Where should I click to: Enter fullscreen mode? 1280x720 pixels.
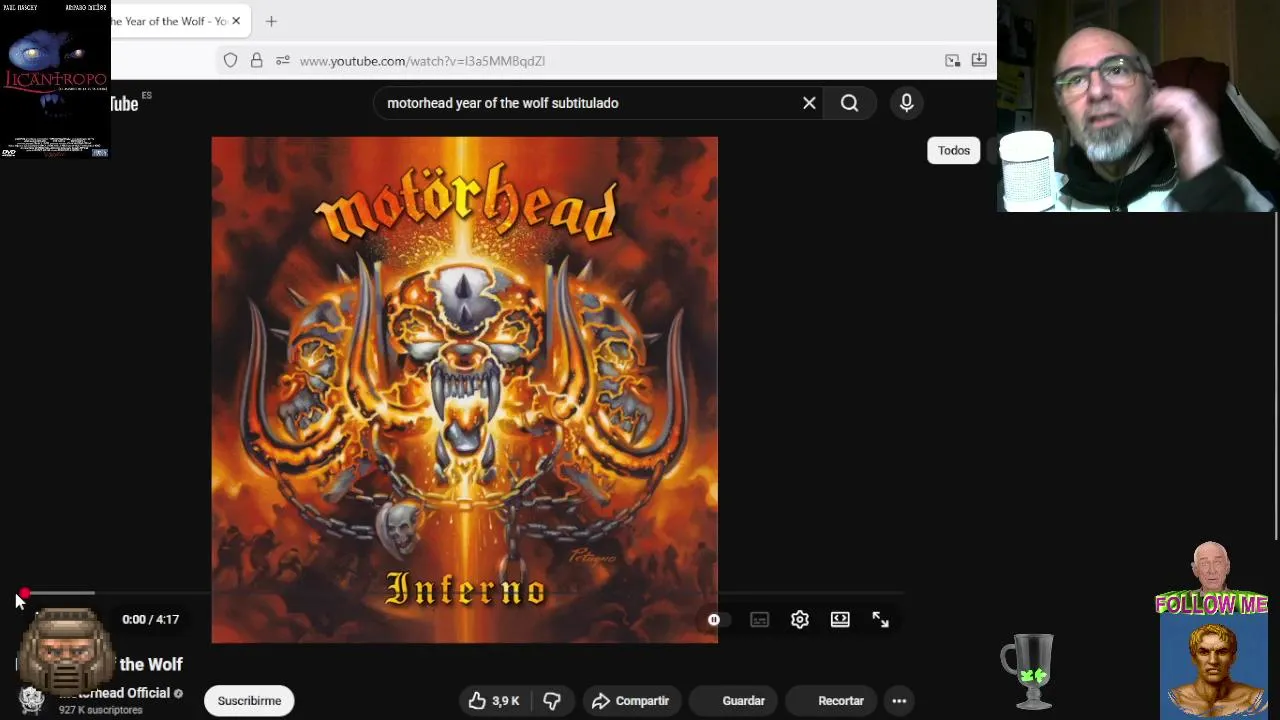point(880,620)
